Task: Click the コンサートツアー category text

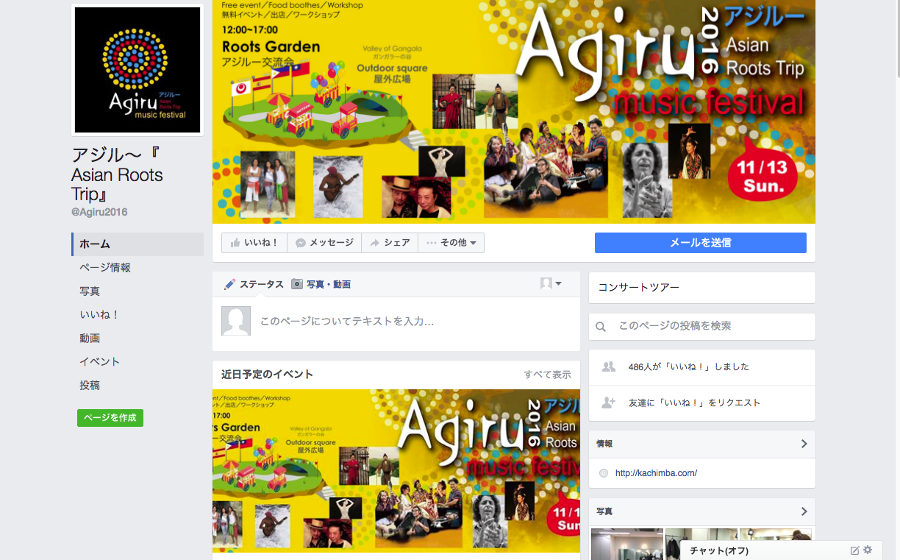Action: click(x=639, y=287)
